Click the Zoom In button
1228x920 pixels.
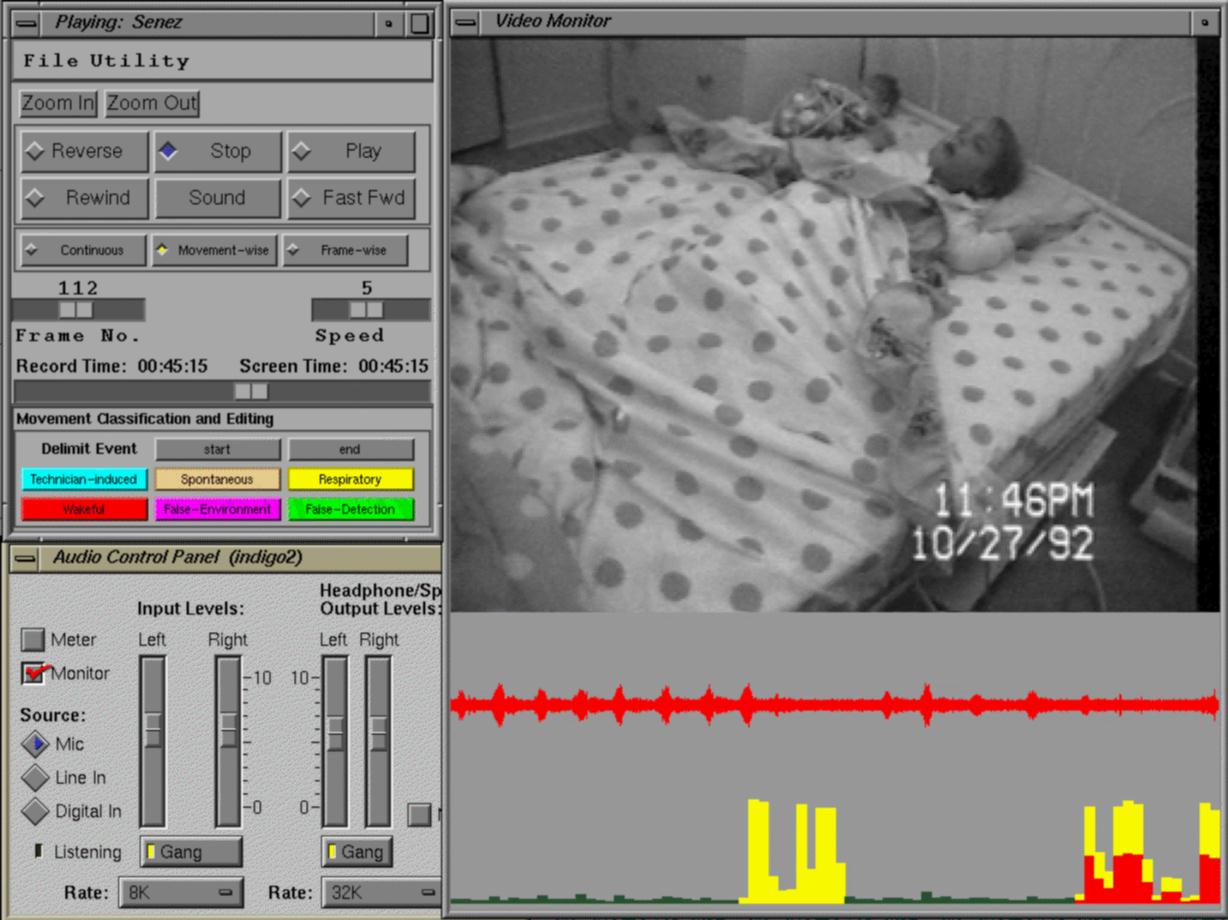pyautogui.click(x=58, y=103)
